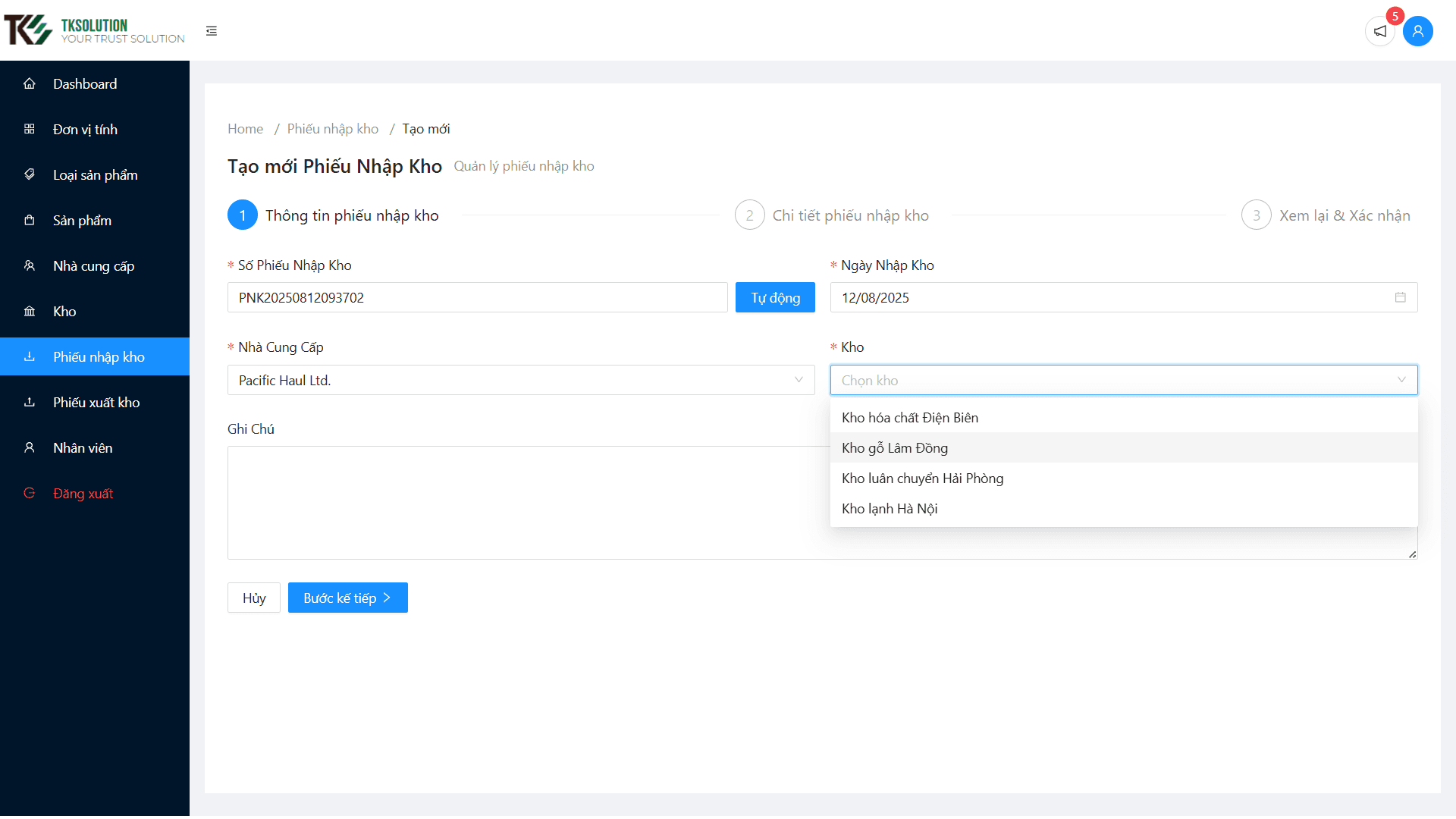The height and width of the screenshot is (819, 1456).
Task: Click the Sản phẩm bag icon
Action: pos(30,220)
